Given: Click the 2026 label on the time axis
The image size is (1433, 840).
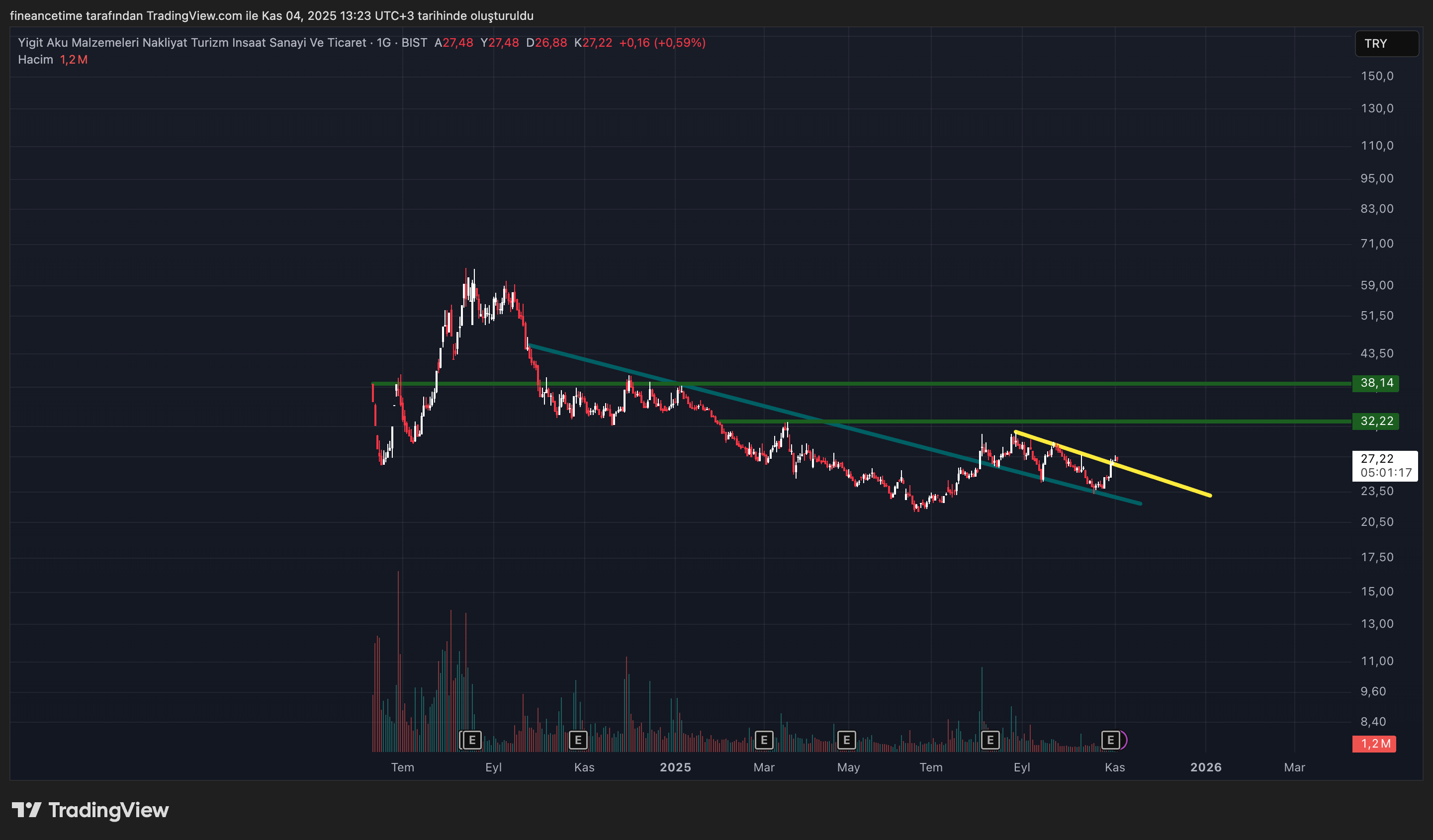Looking at the screenshot, I should (1206, 767).
